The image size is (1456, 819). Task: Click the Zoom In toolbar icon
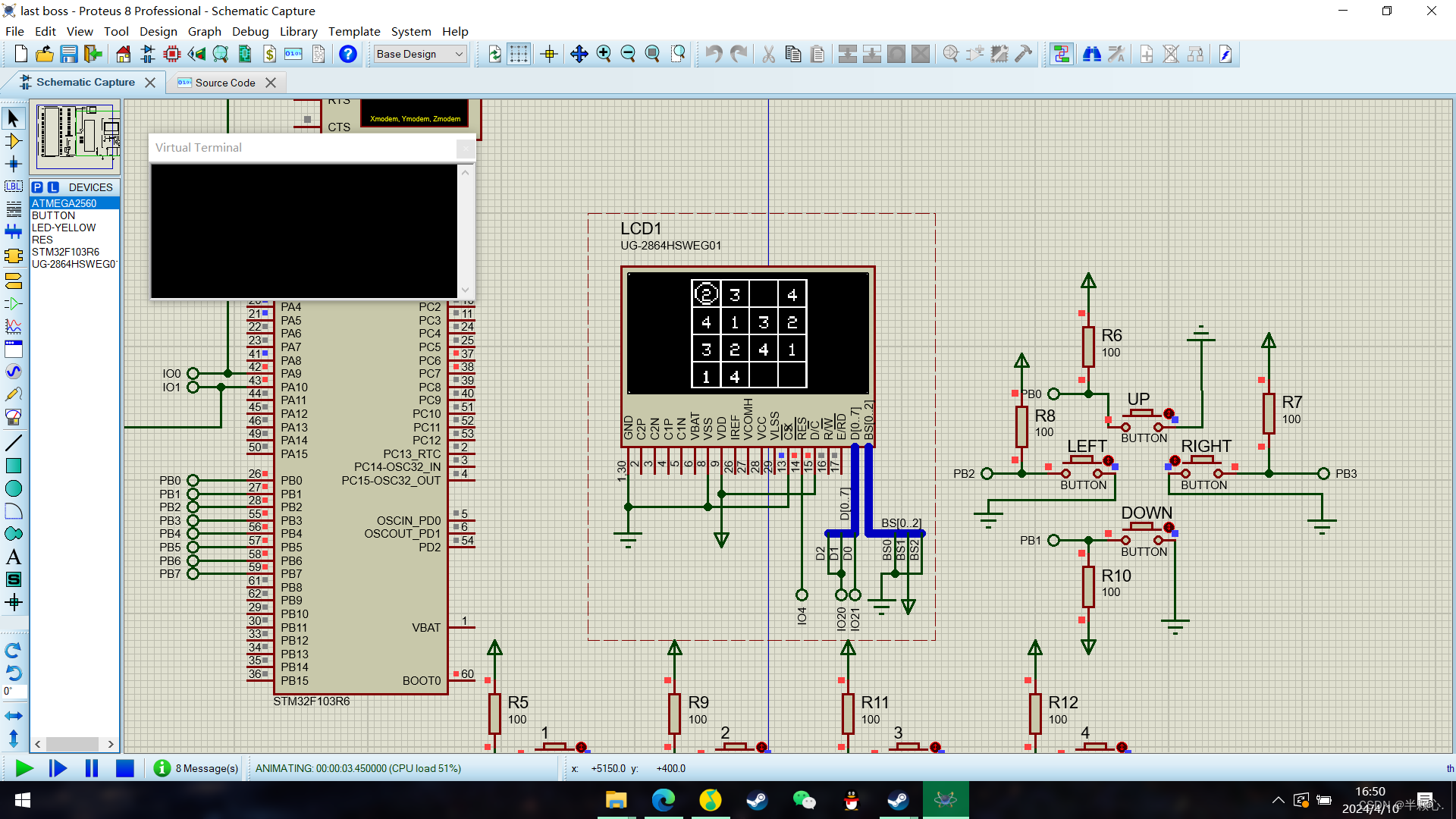click(x=604, y=54)
